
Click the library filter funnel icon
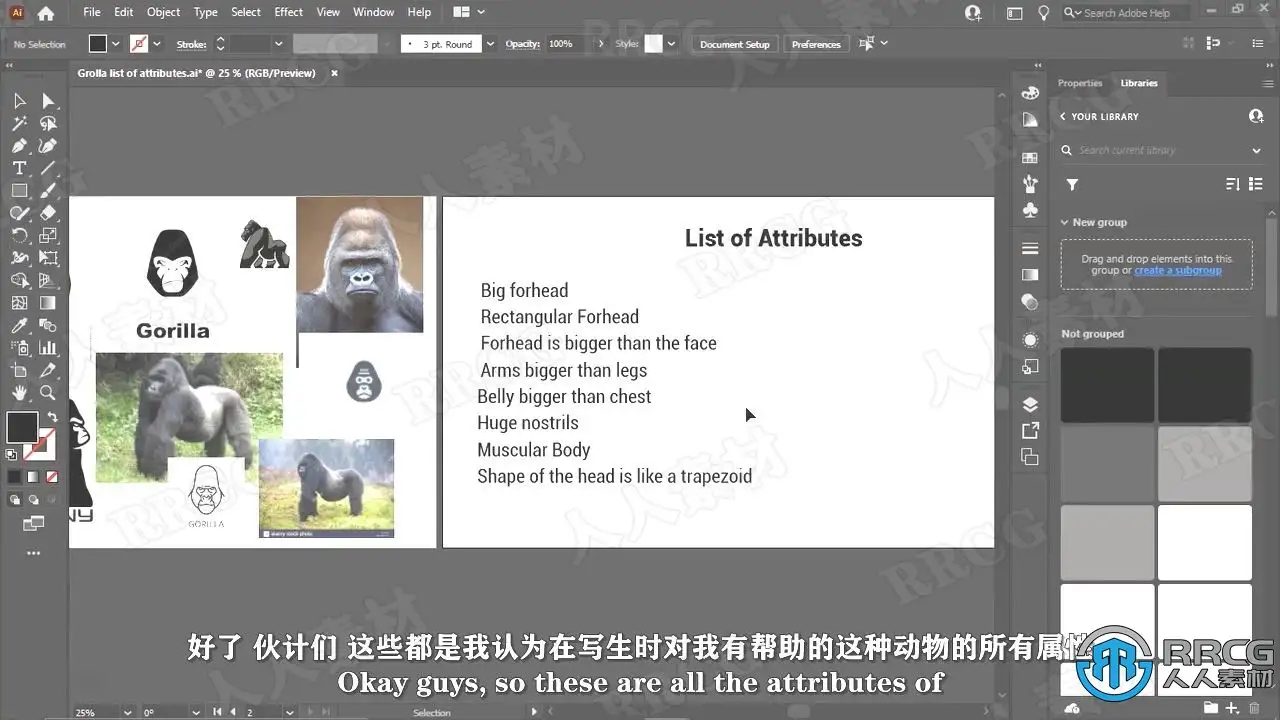(x=1072, y=185)
